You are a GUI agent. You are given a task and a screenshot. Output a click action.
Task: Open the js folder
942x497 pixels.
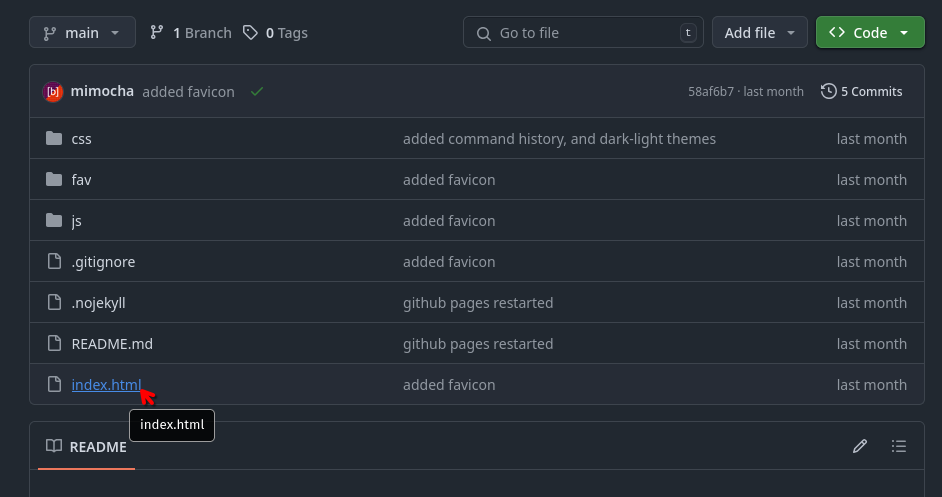click(x=76, y=221)
